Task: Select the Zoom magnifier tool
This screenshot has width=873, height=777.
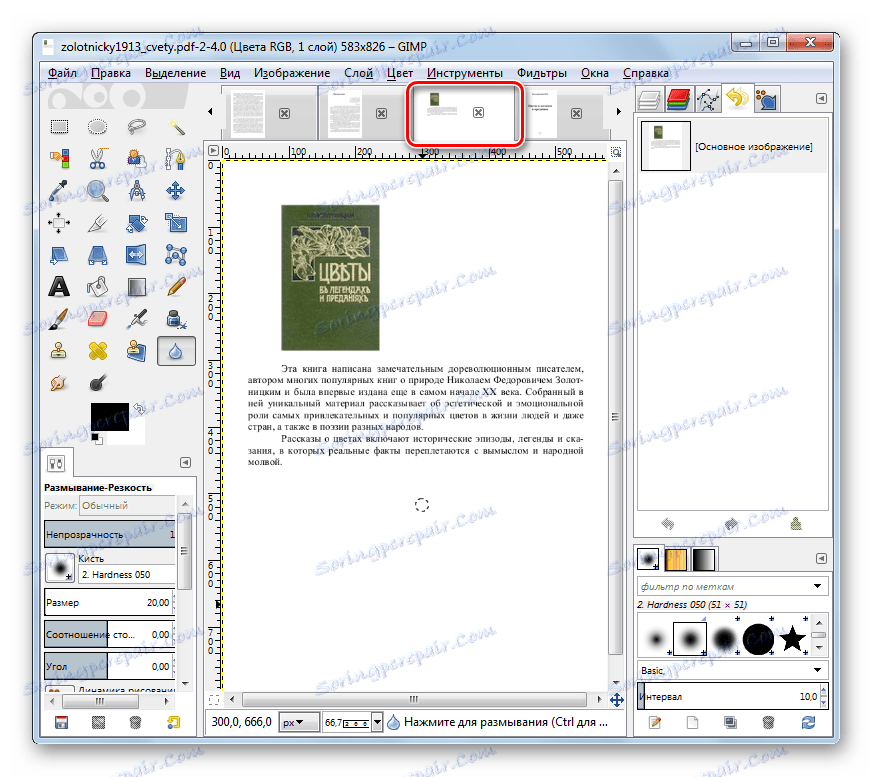Action: 97,191
